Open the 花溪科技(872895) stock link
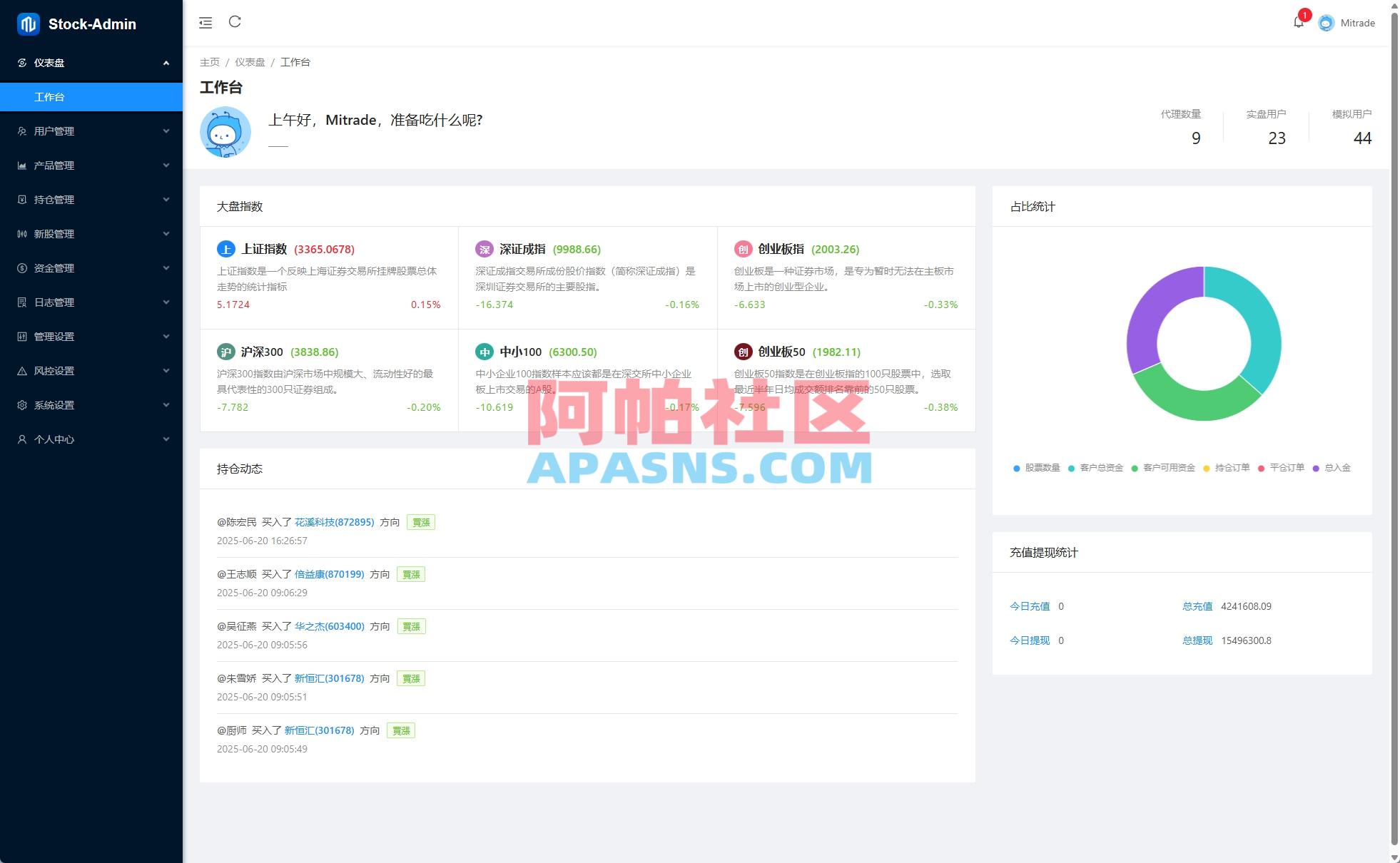The height and width of the screenshot is (863, 1400). tap(334, 522)
